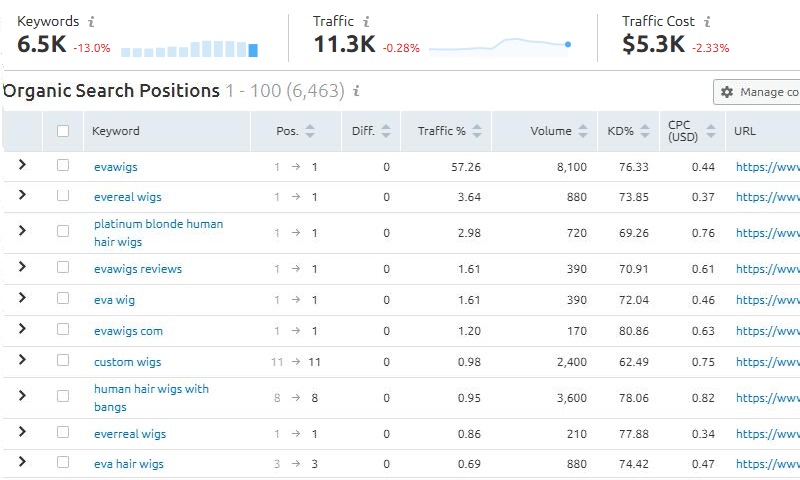The height and width of the screenshot is (480, 800).
Task: Tick the eva wig row checkbox
Action: tap(63, 298)
